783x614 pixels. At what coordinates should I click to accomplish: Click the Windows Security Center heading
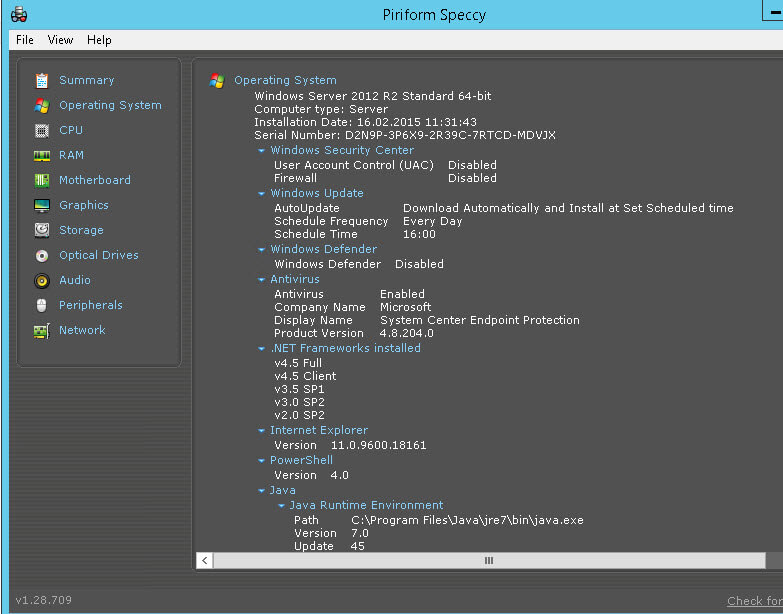[x=342, y=150]
